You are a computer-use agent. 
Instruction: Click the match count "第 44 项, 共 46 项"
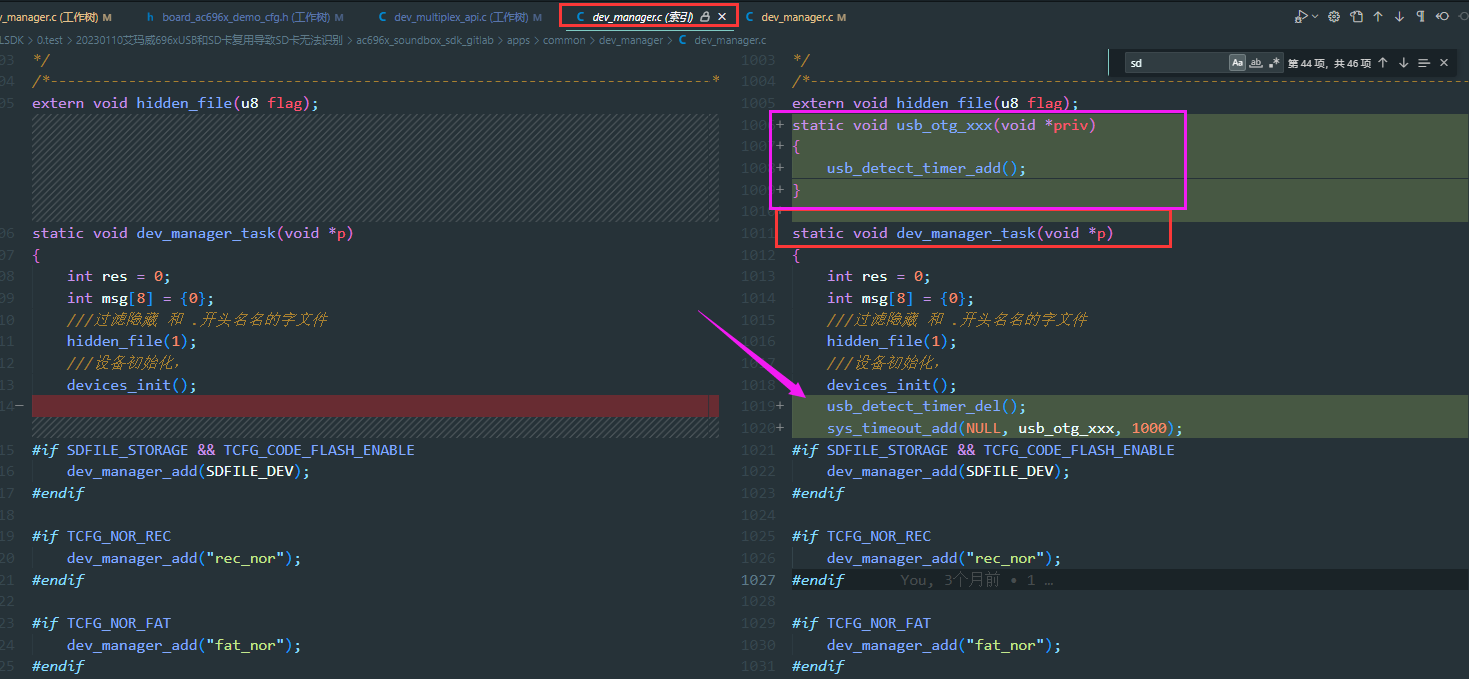(1328, 63)
